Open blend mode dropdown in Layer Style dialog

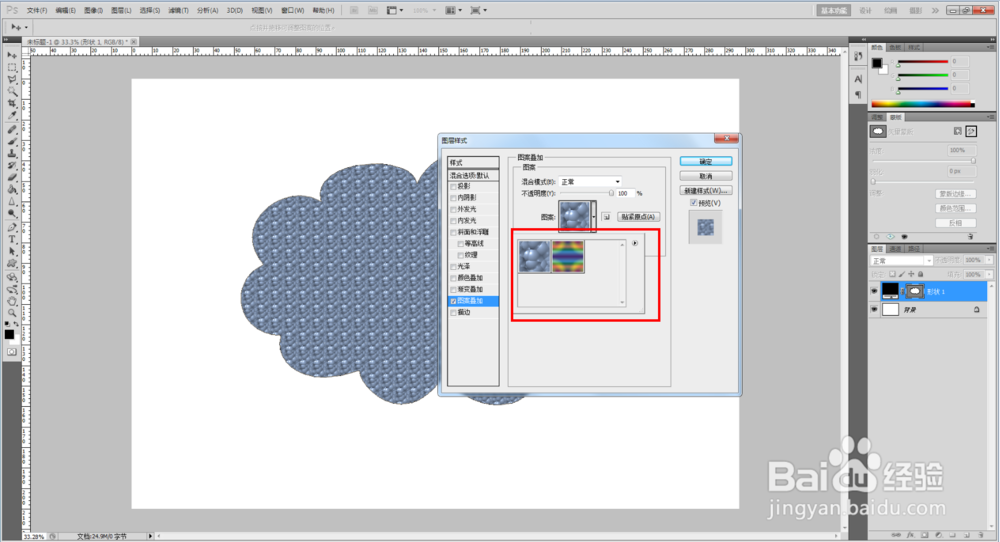click(x=590, y=182)
